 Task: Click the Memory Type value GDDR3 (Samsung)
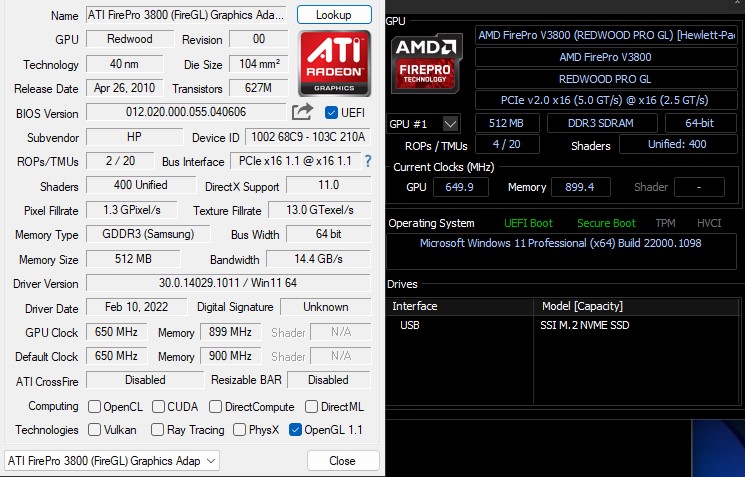click(148, 234)
